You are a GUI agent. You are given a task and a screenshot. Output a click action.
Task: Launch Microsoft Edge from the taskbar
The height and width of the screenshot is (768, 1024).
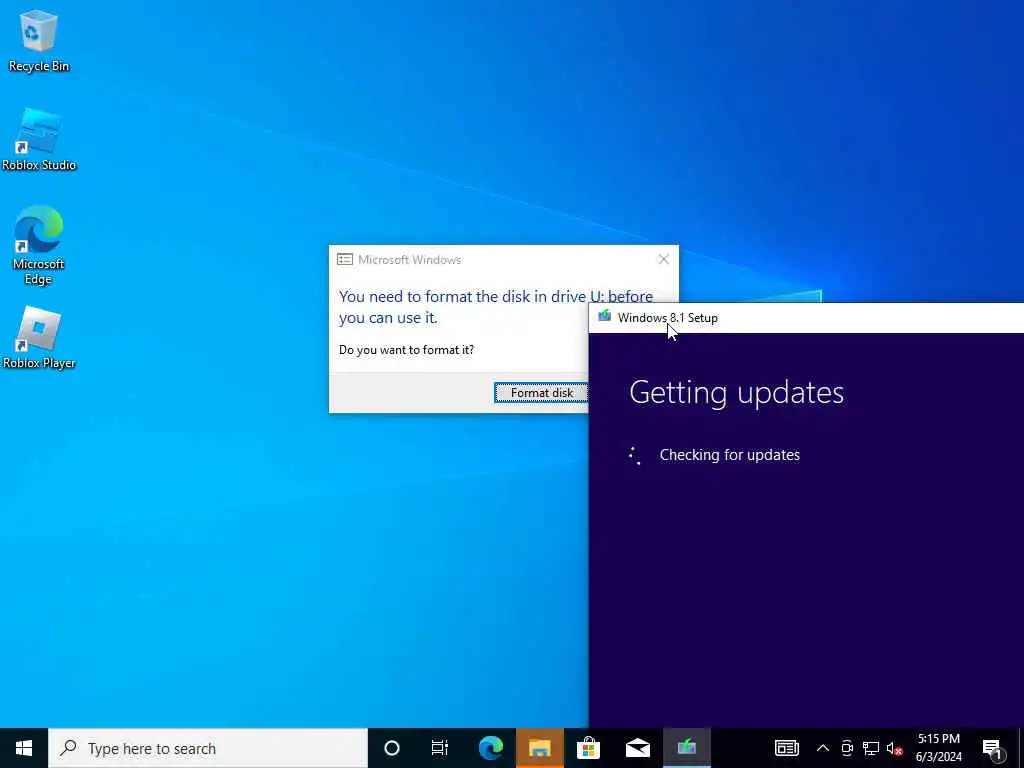click(490, 748)
